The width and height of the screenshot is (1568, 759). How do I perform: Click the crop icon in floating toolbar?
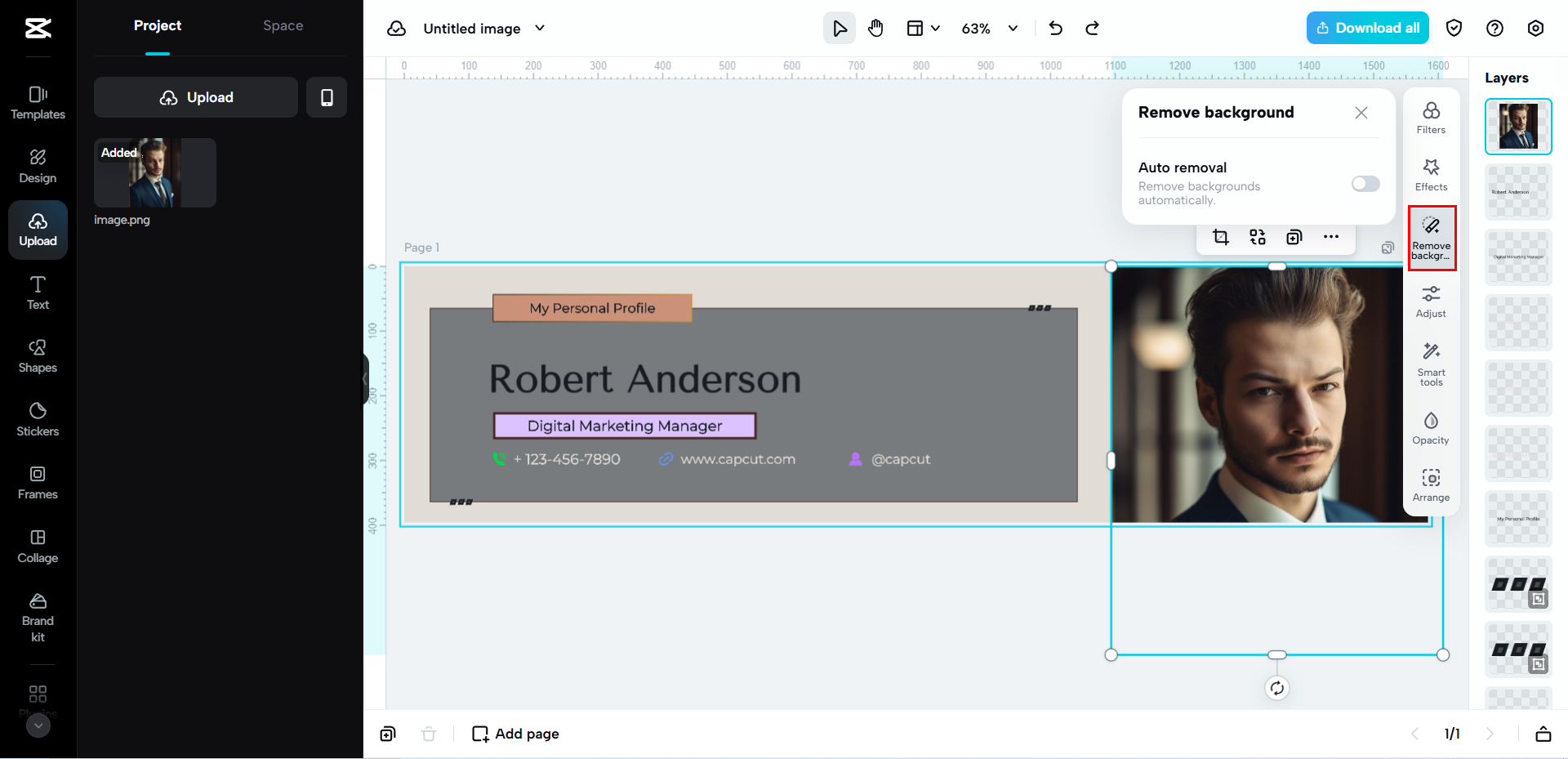point(1221,237)
